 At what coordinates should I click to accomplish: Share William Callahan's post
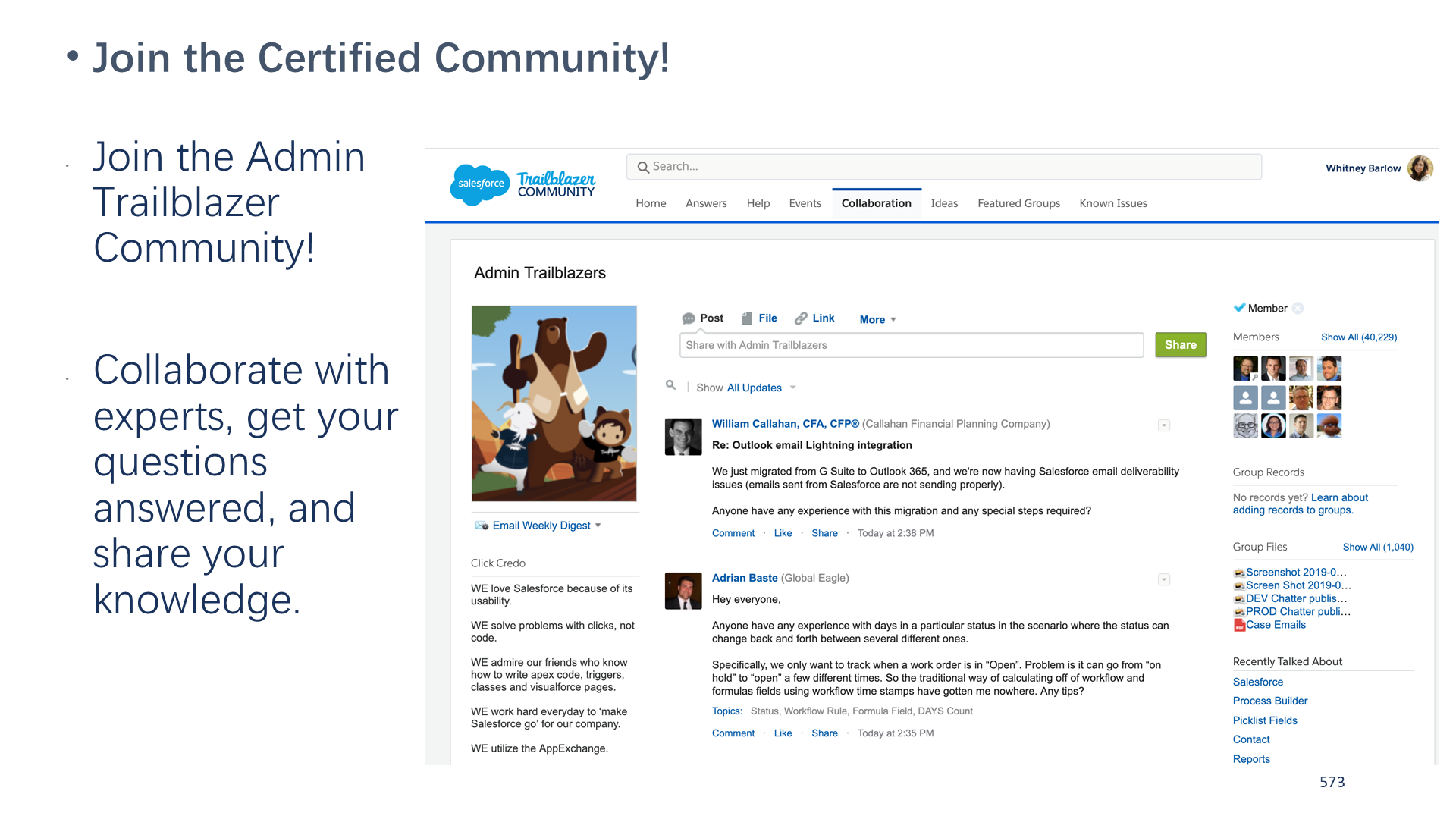tap(824, 533)
